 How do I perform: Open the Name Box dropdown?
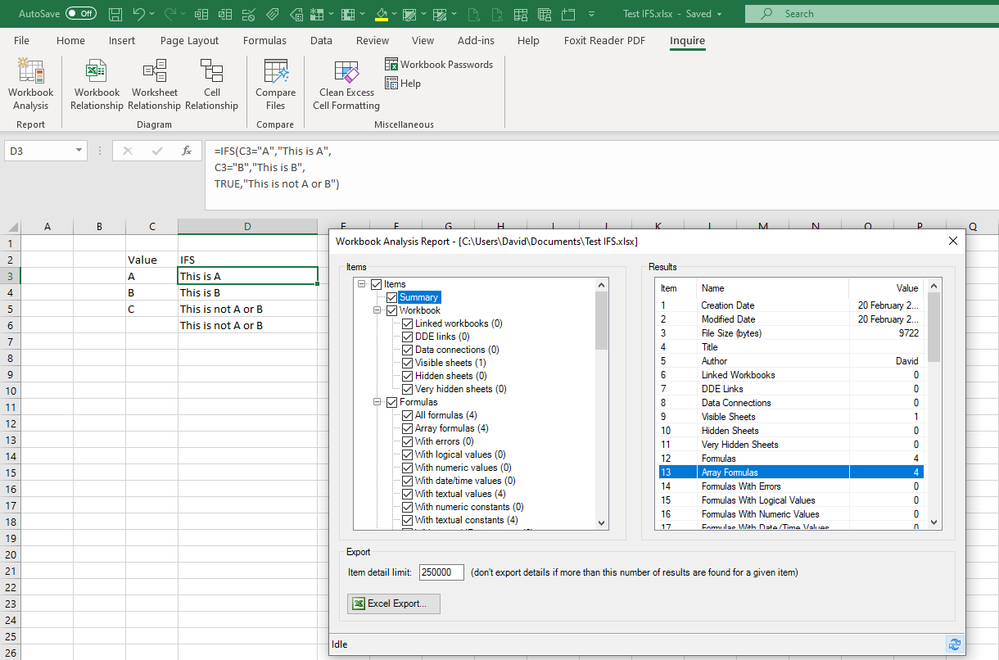coord(80,151)
